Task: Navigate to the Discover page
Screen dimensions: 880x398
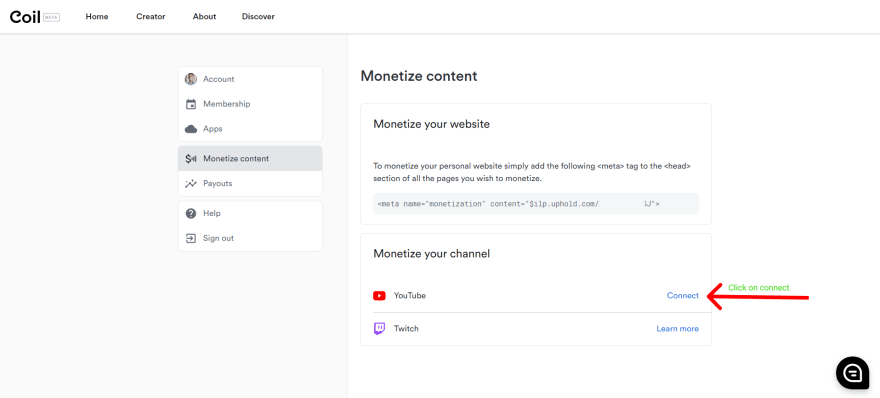Action: pyautogui.click(x=258, y=17)
